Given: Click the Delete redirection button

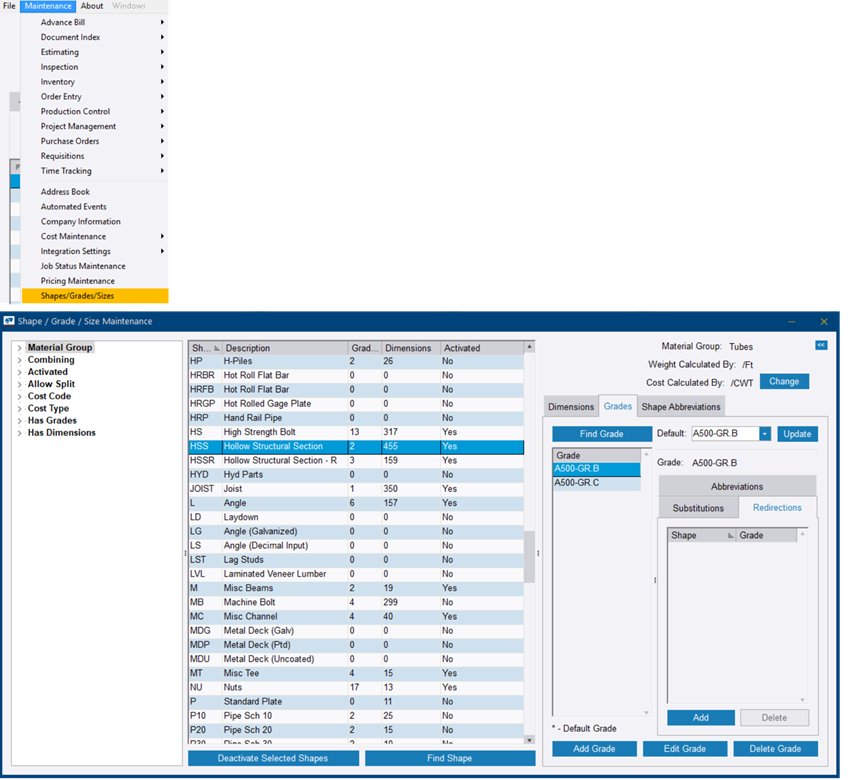Looking at the screenshot, I should pyautogui.click(x=774, y=718).
